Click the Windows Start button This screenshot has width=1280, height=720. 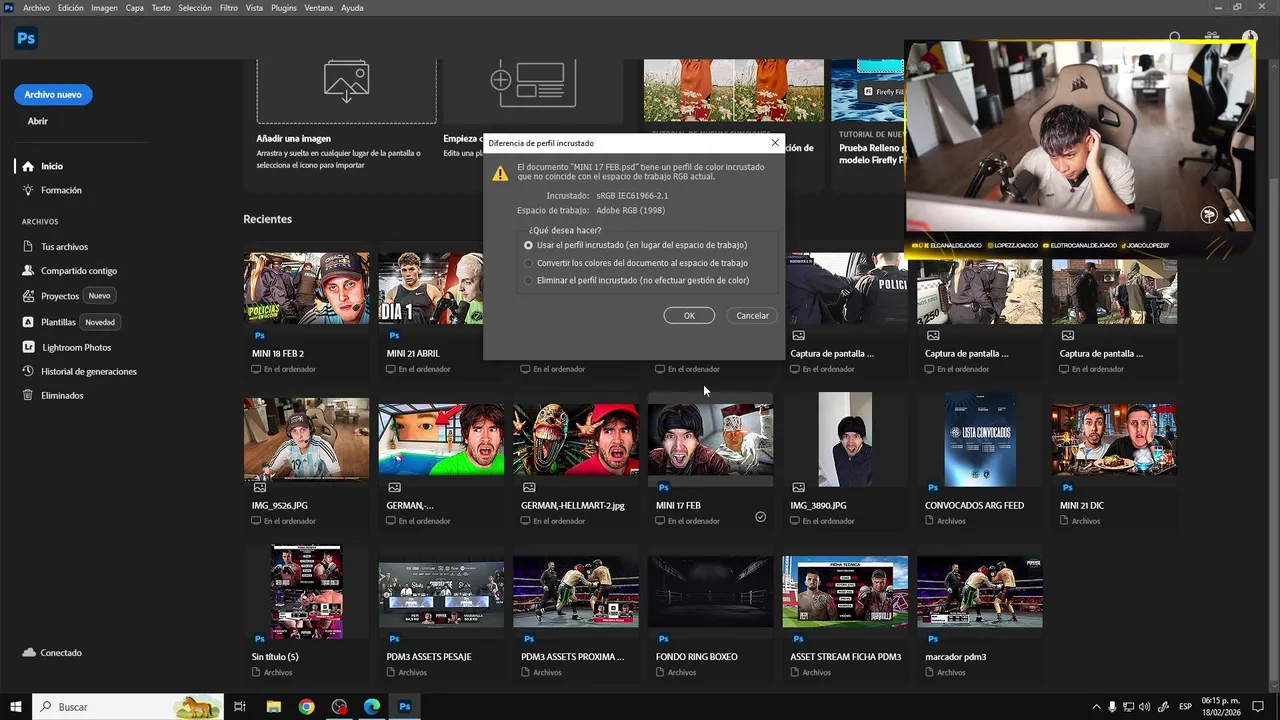pyautogui.click(x=15, y=707)
